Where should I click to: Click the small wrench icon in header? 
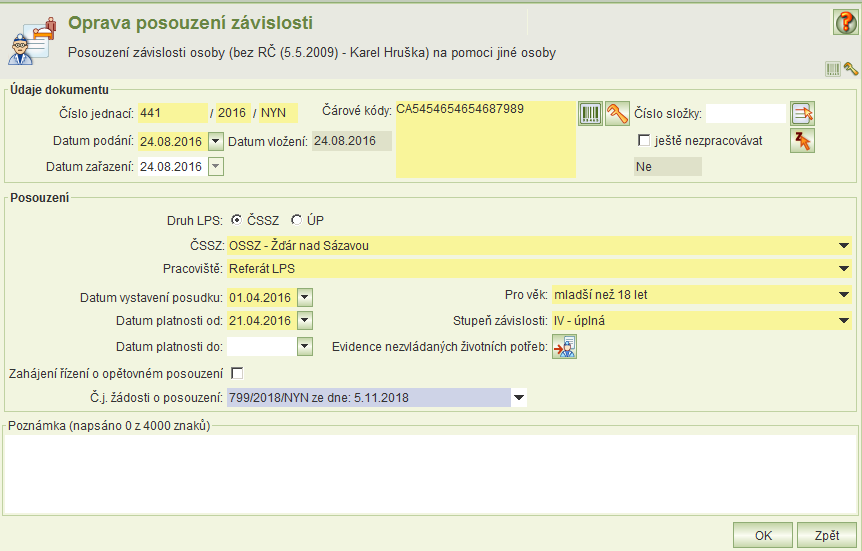pos(850,69)
